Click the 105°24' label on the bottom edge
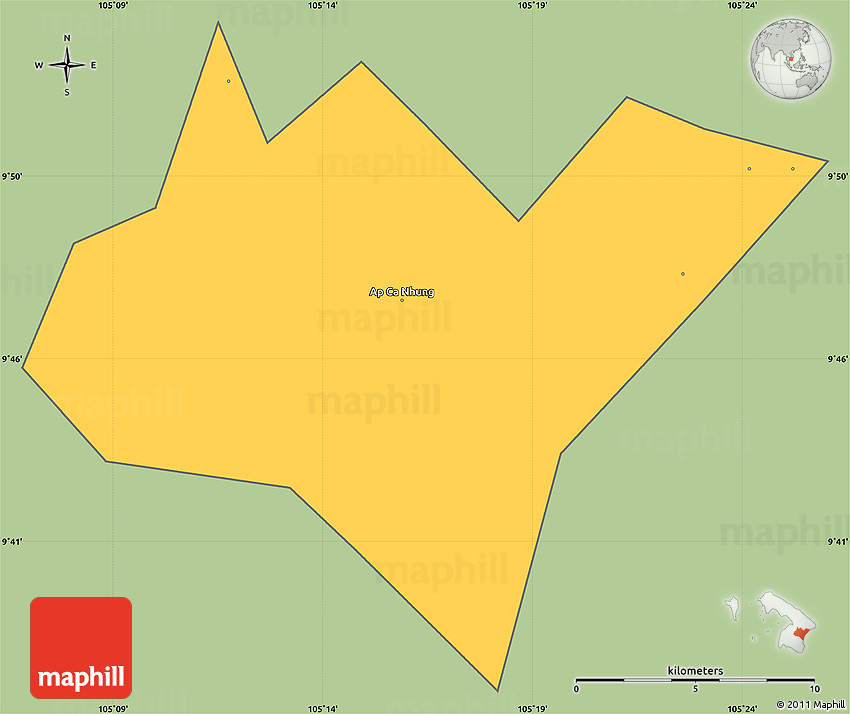 pos(741,708)
